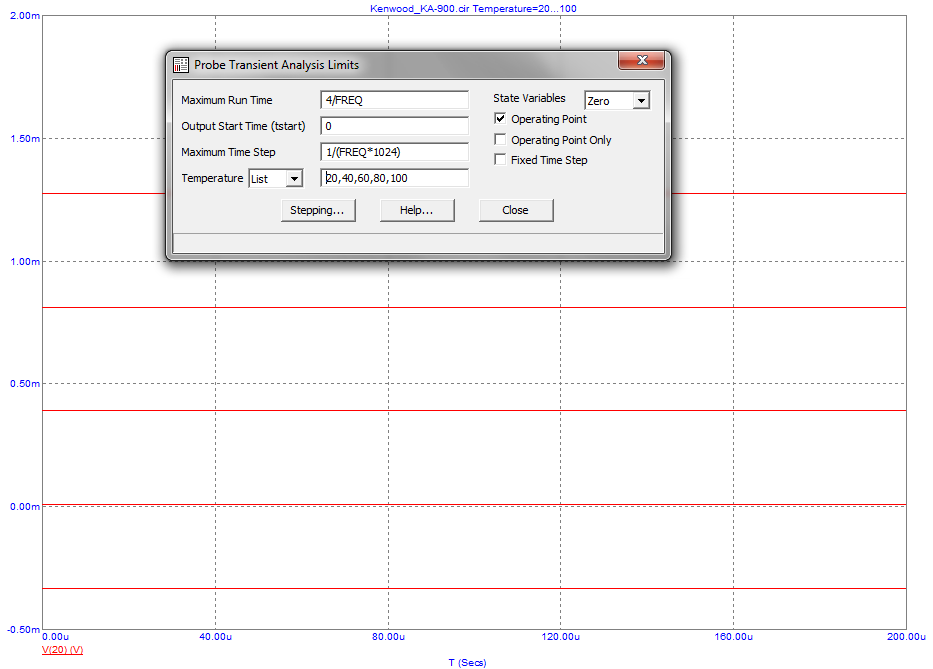Open the State Variables dropdown
This screenshot has height=669, width=933.
[641, 101]
